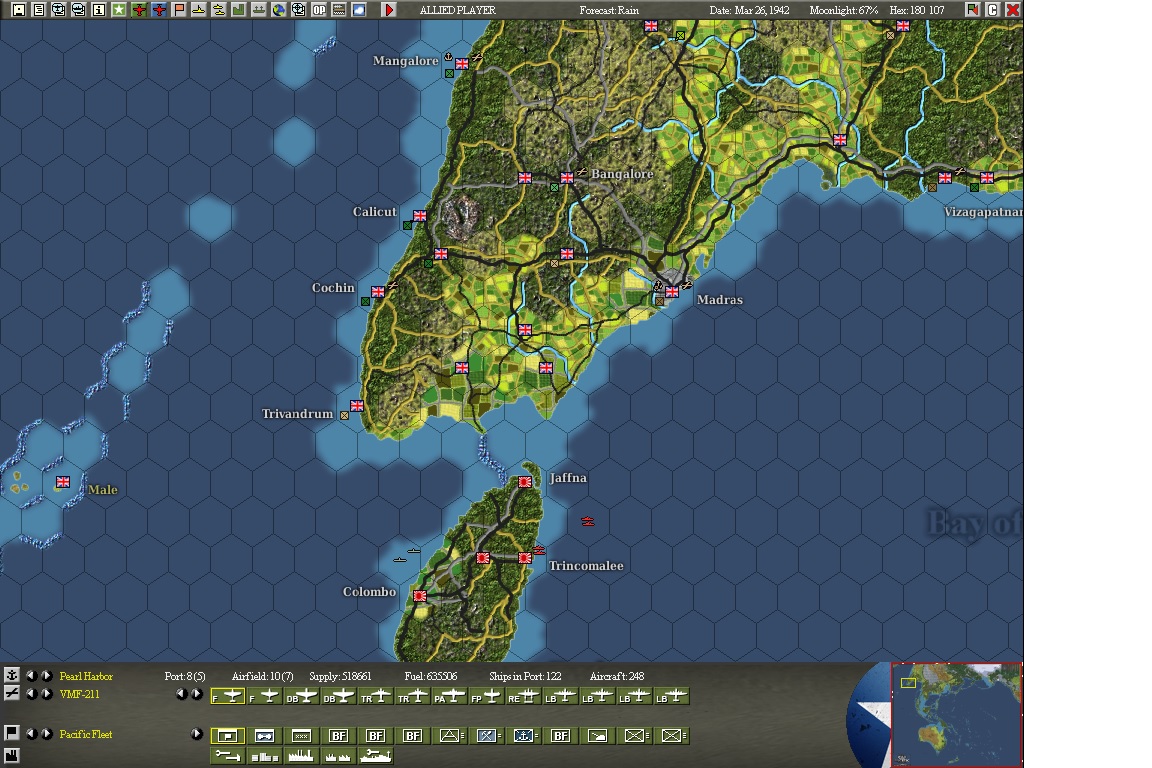Toggle the PA patrol aircraft filter
This screenshot has height=768, width=1152.
[x=450, y=696]
